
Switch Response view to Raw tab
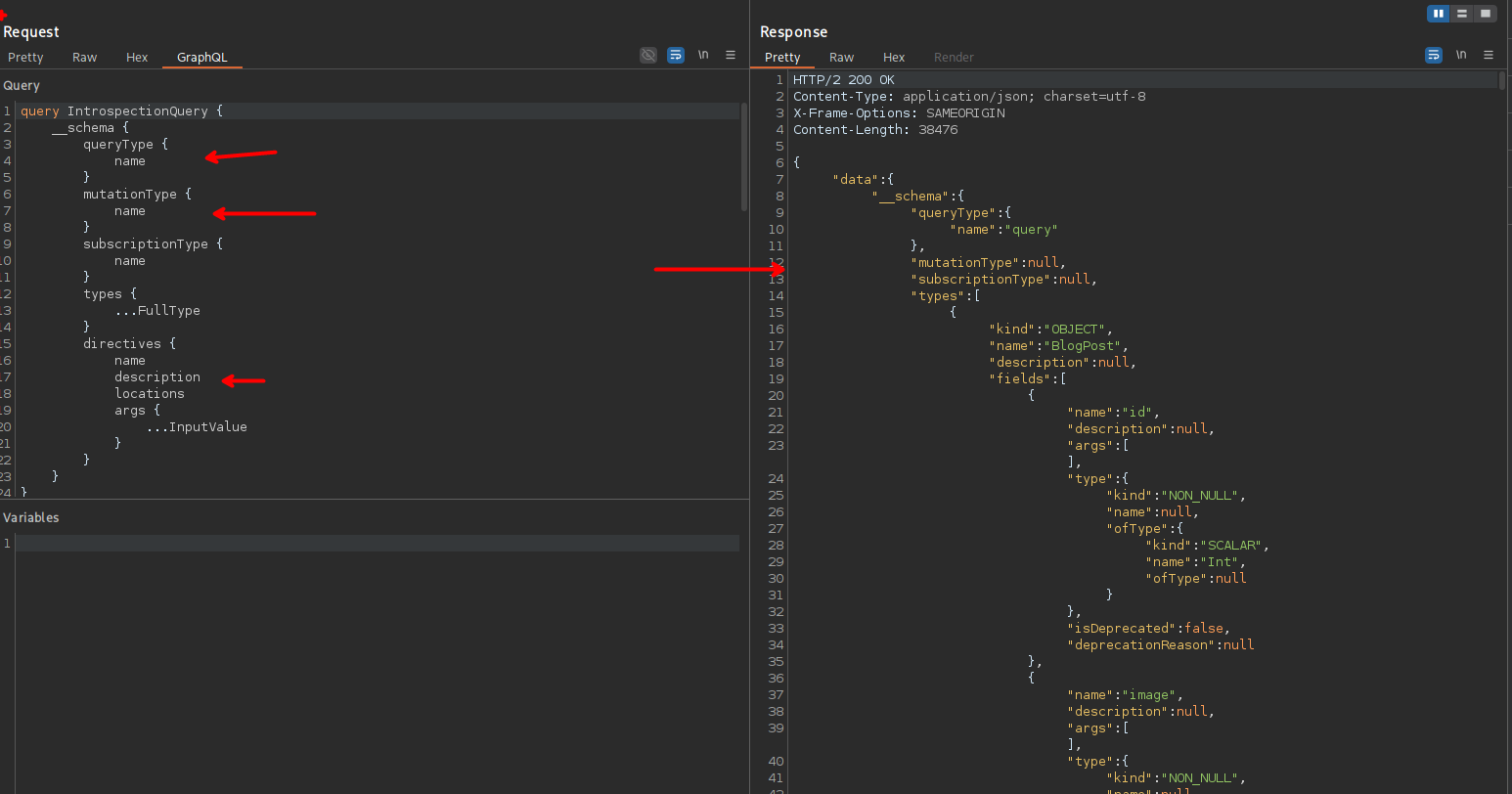pos(841,58)
